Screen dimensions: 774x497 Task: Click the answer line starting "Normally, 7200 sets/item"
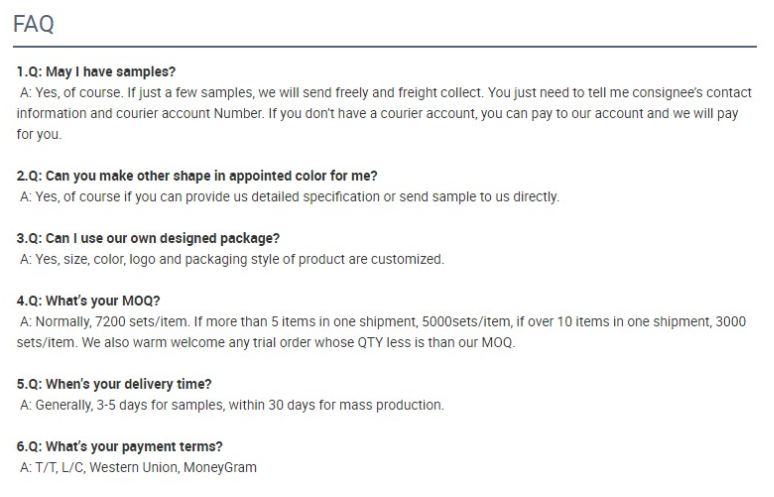click(385, 321)
